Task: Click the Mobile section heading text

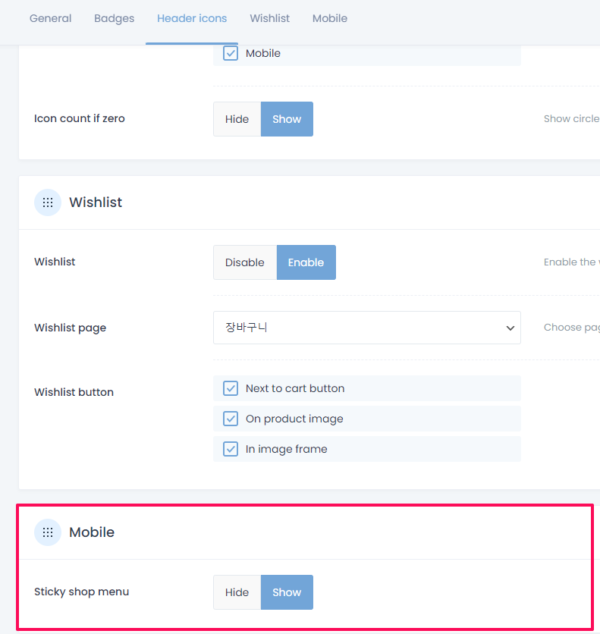Action: [x=92, y=532]
